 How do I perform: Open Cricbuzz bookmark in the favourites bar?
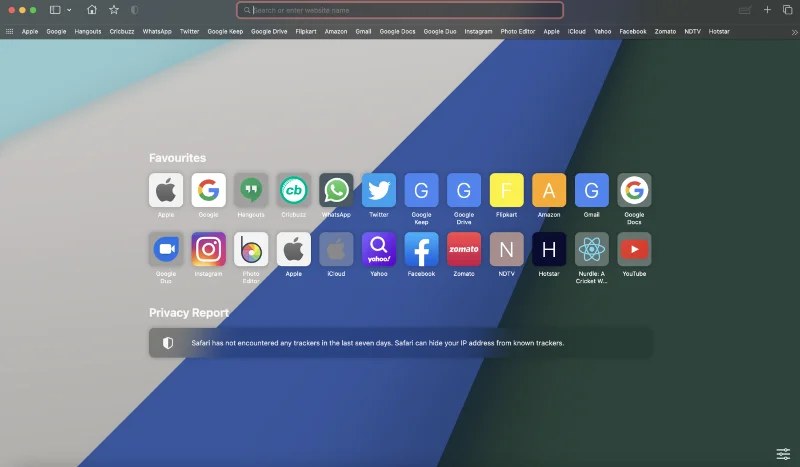click(x=122, y=31)
